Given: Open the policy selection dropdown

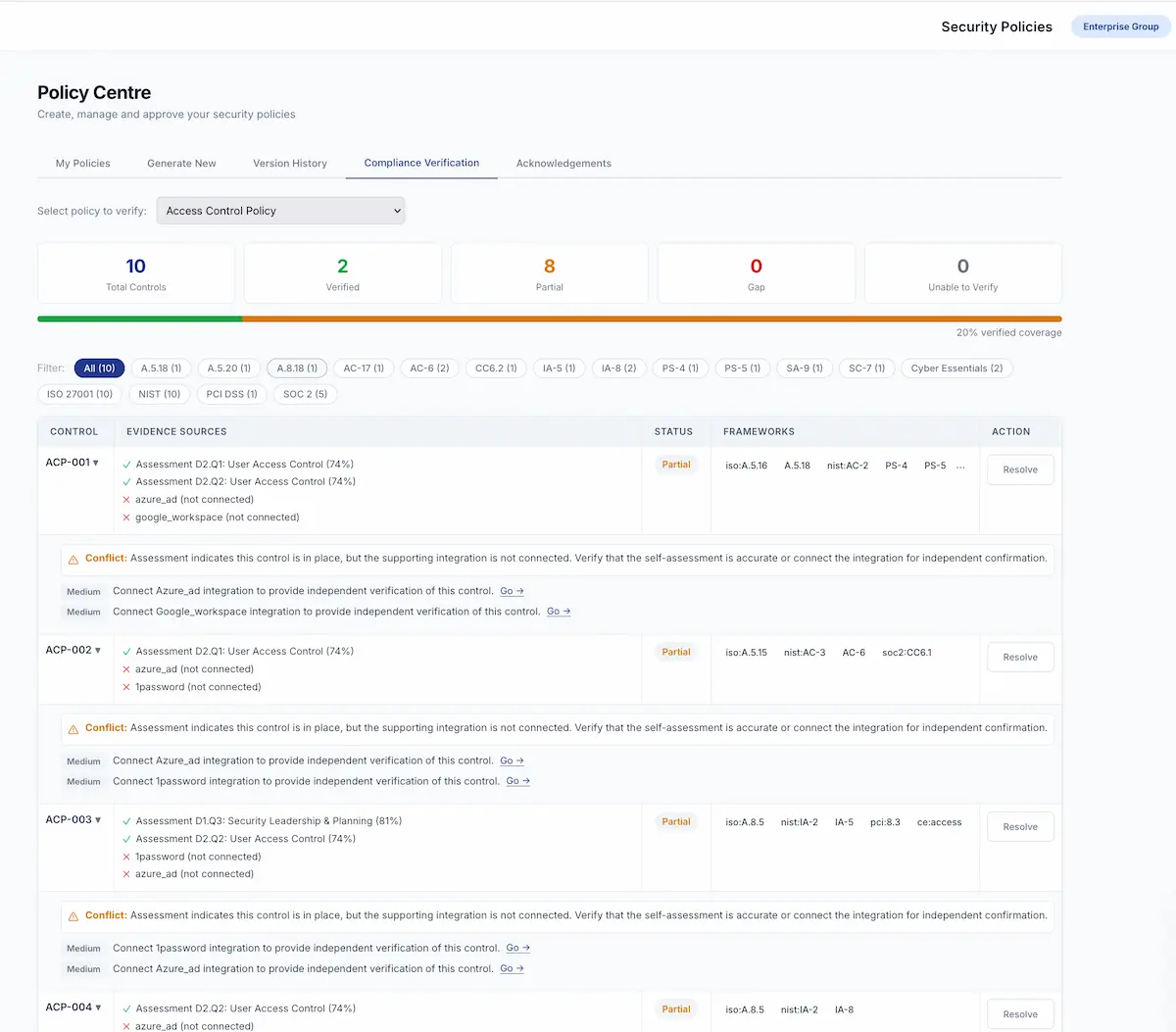Looking at the screenshot, I should [x=280, y=210].
